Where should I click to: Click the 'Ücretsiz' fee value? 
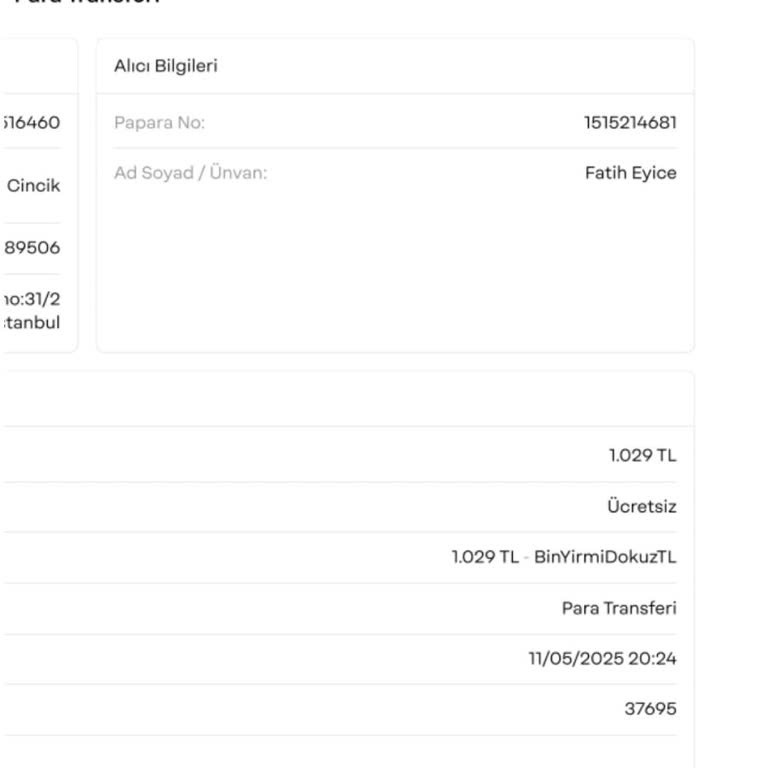coord(641,507)
